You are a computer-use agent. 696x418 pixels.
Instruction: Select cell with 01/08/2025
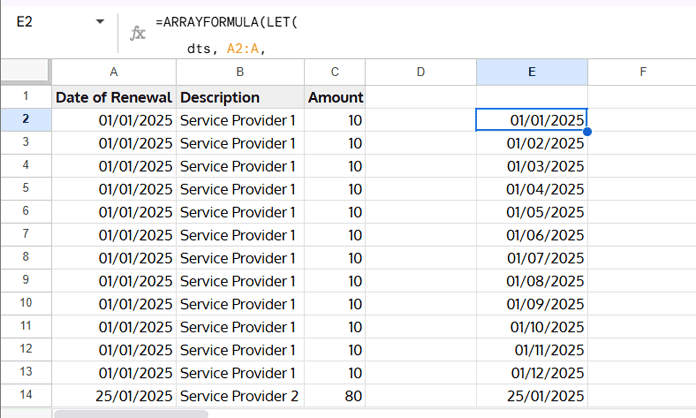[532, 281]
